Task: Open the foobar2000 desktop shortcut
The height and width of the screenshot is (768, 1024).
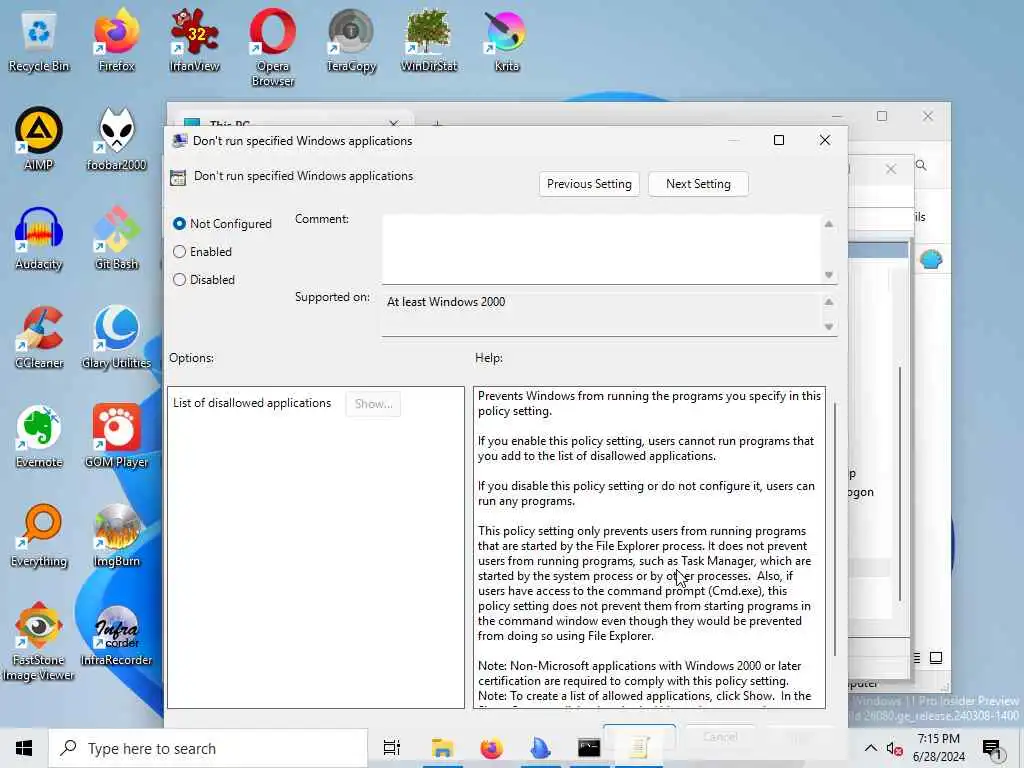Action: tap(116, 140)
